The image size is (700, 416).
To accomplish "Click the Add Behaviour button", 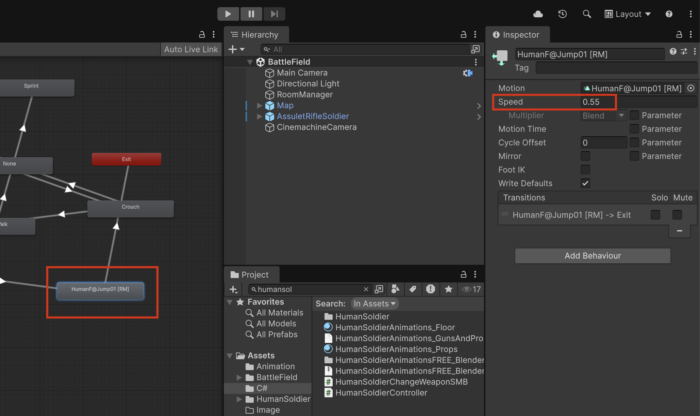I will click(592, 256).
